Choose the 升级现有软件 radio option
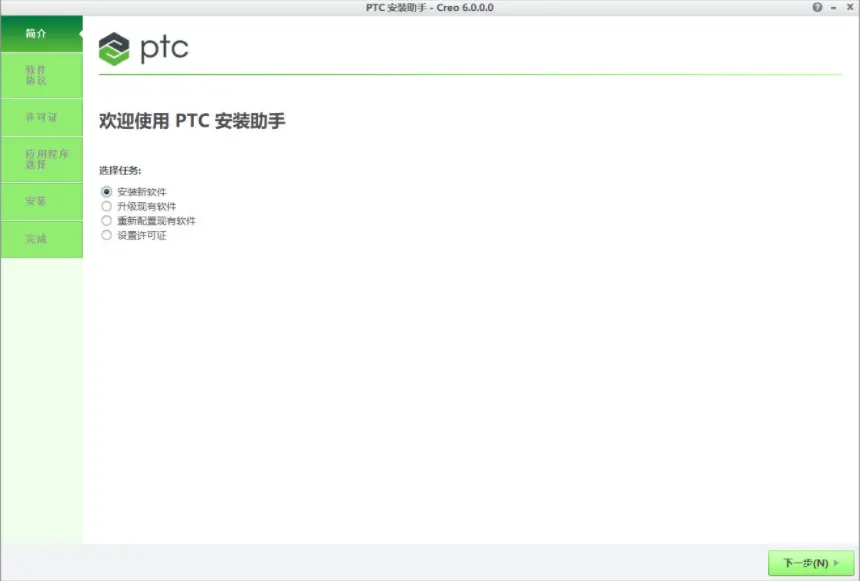Viewport: 860px width, 581px height. click(x=106, y=206)
